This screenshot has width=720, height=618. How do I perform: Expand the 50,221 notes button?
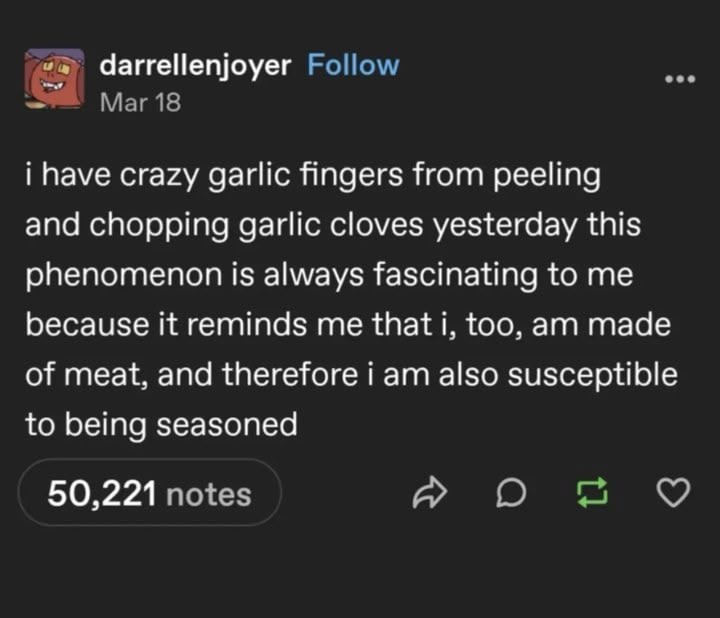pos(150,492)
